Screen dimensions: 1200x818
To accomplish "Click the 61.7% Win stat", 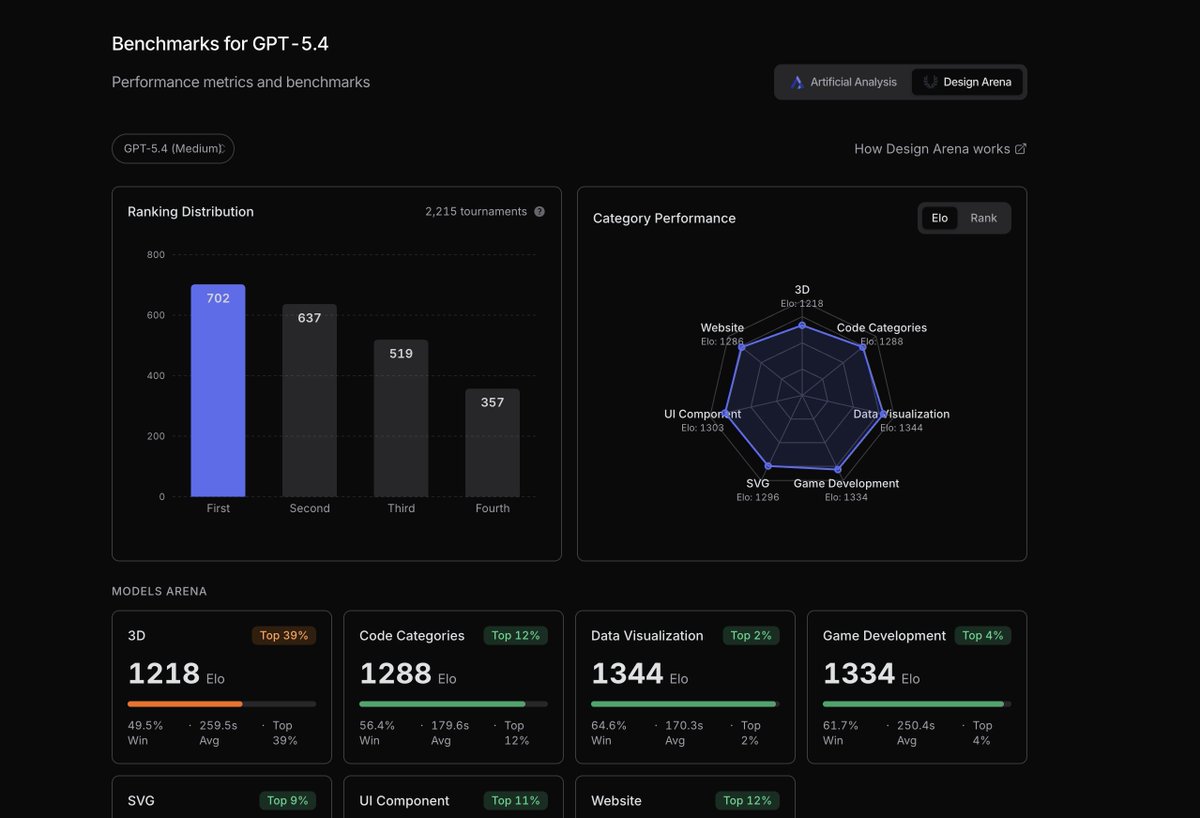I will coord(841,733).
